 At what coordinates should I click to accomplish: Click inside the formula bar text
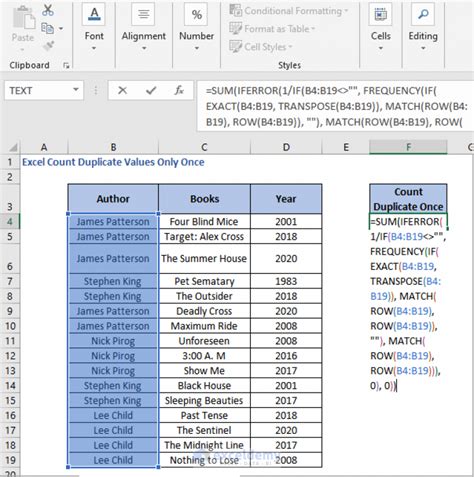pos(335,106)
